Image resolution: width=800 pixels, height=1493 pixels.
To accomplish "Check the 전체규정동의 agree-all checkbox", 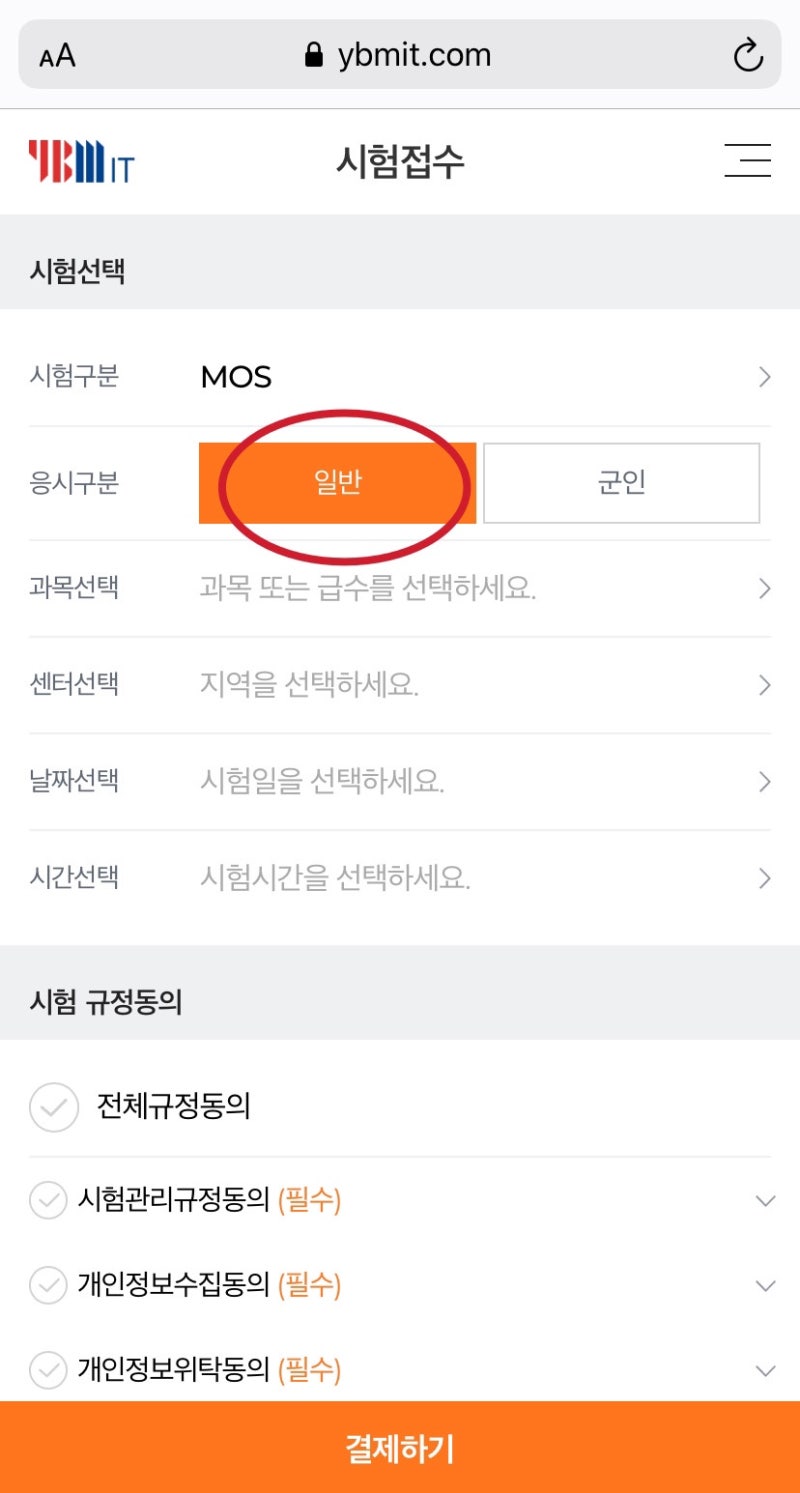I will [x=53, y=1107].
